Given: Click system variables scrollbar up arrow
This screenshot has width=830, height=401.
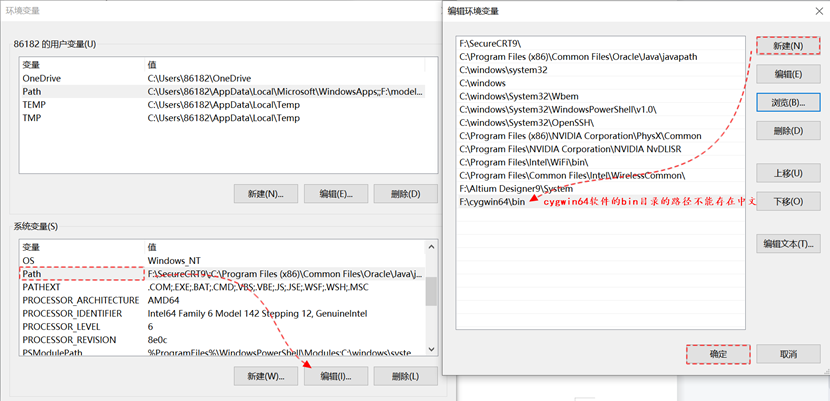Looking at the screenshot, I should coord(431,247).
